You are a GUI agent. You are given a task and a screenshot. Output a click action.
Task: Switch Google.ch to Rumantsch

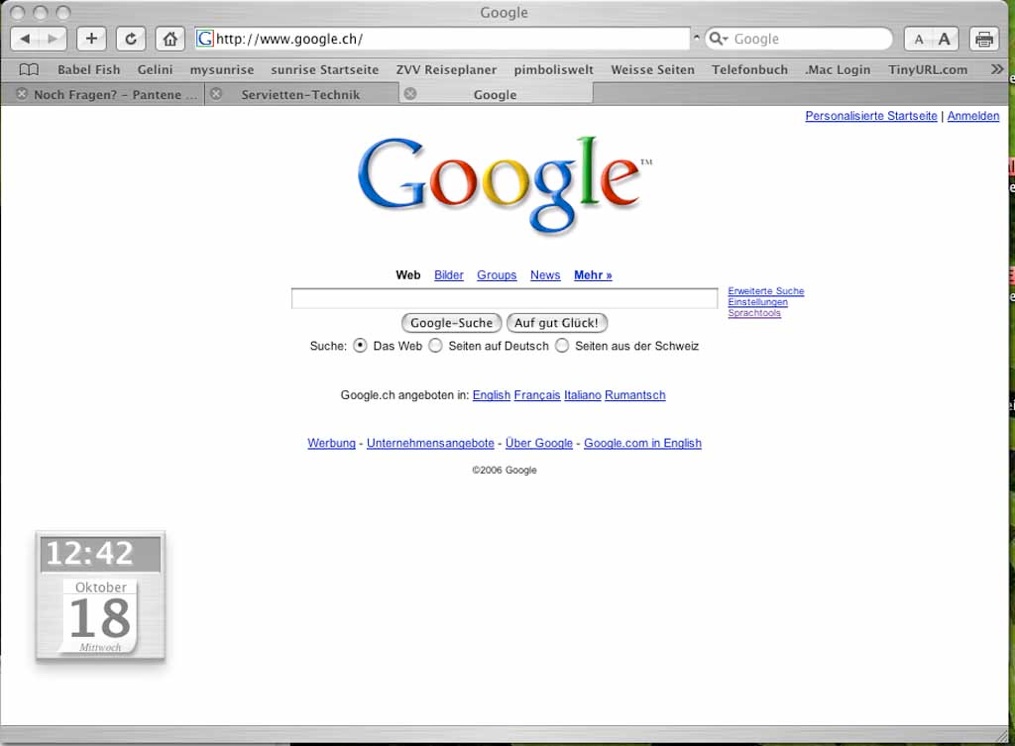(635, 395)
